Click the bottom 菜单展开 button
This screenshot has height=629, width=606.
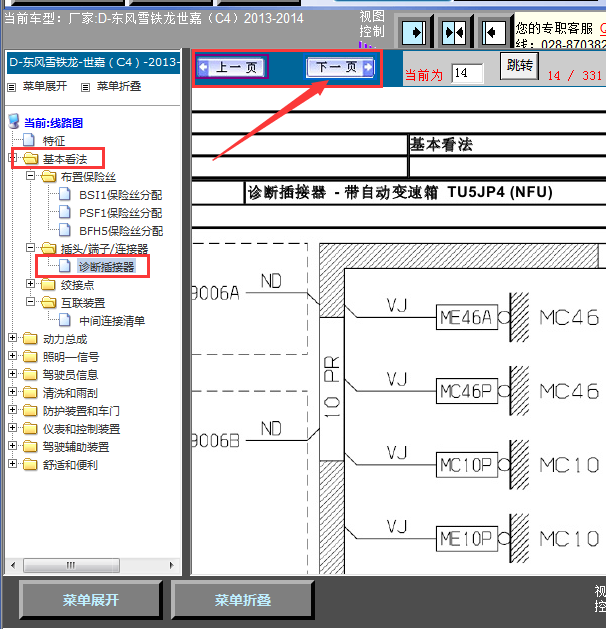(x=91, y=600)
